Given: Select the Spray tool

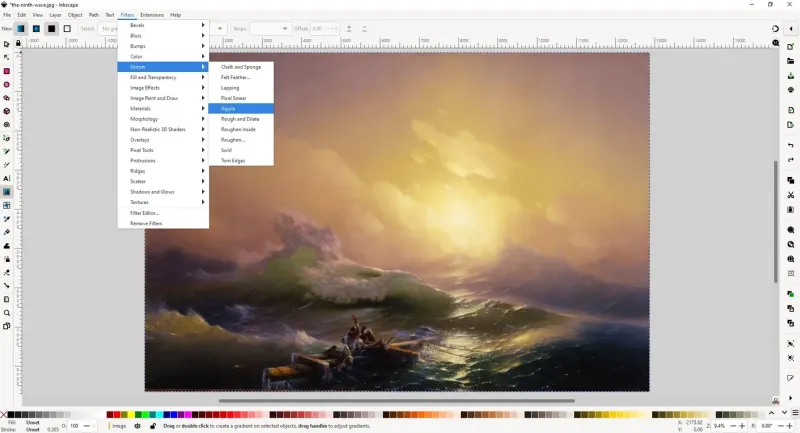Looking at the screenshot, I should click(x=7, y=259).
